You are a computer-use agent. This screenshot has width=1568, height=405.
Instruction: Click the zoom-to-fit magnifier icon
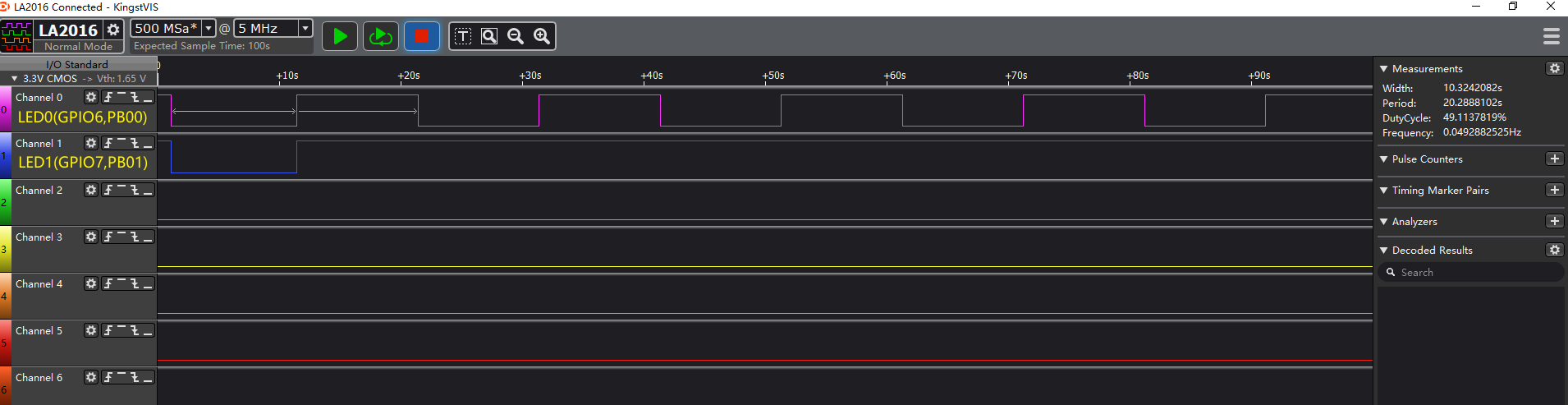[489, 36]
